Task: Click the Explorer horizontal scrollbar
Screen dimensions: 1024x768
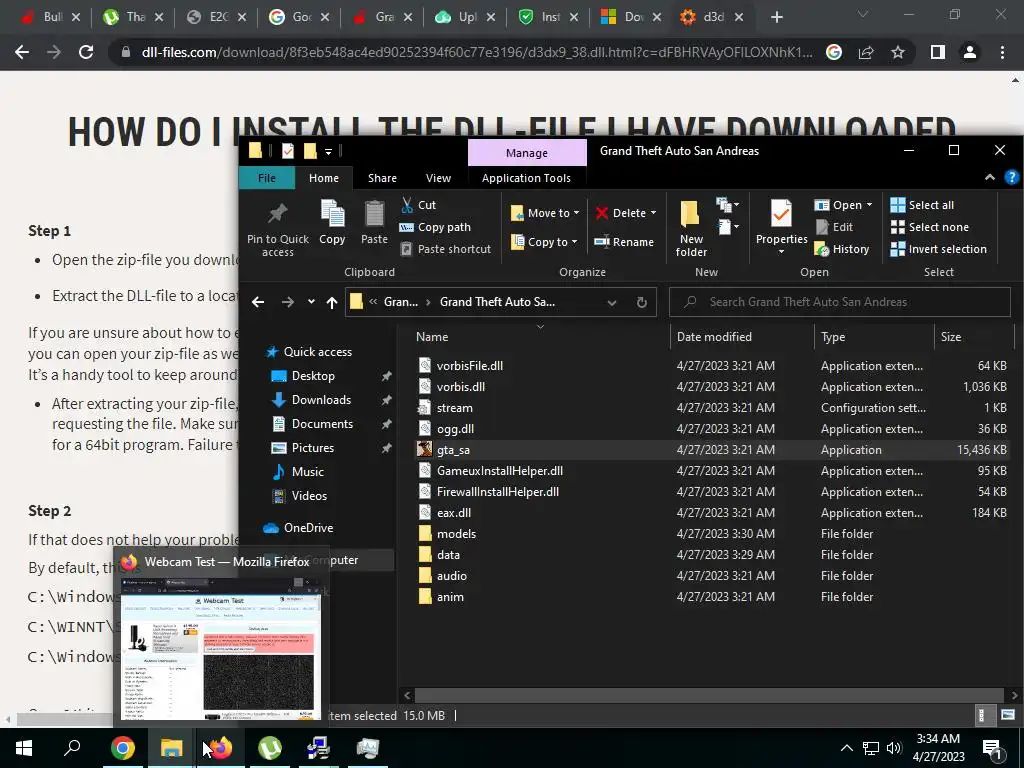Action: pyautogui.click(x=709, y=696)
